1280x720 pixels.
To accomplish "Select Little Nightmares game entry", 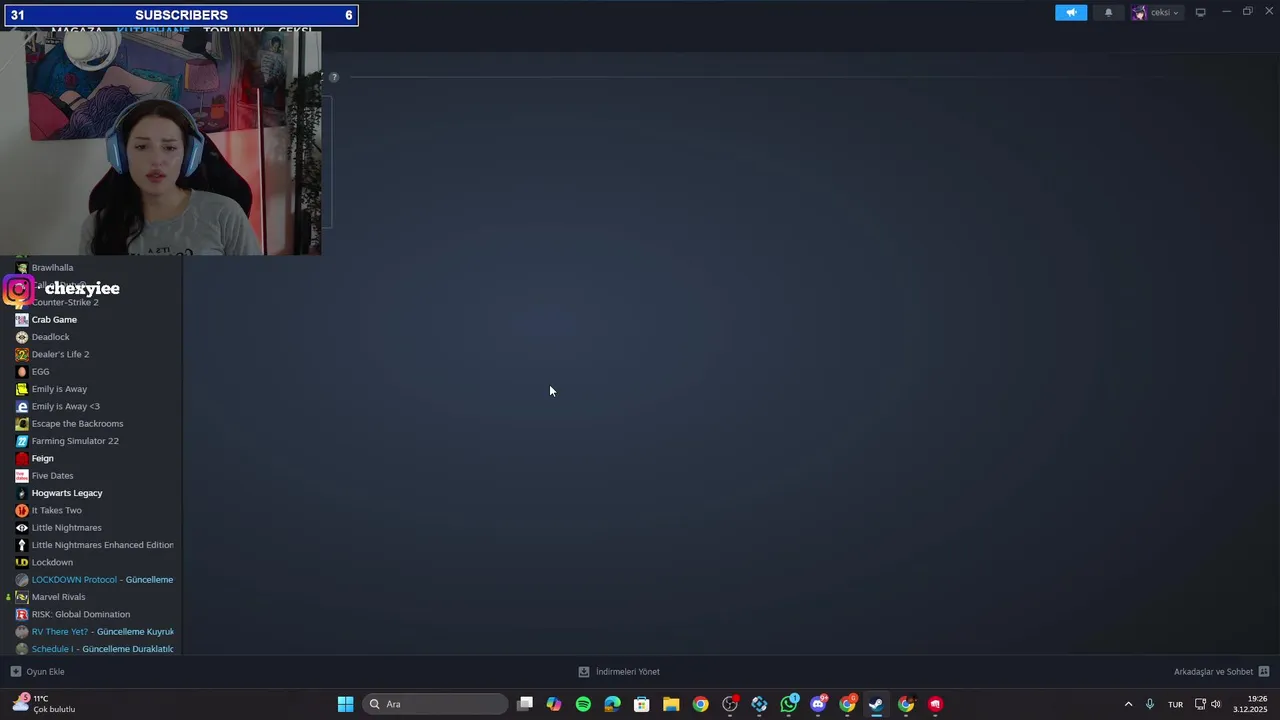I will coord(66,528).
